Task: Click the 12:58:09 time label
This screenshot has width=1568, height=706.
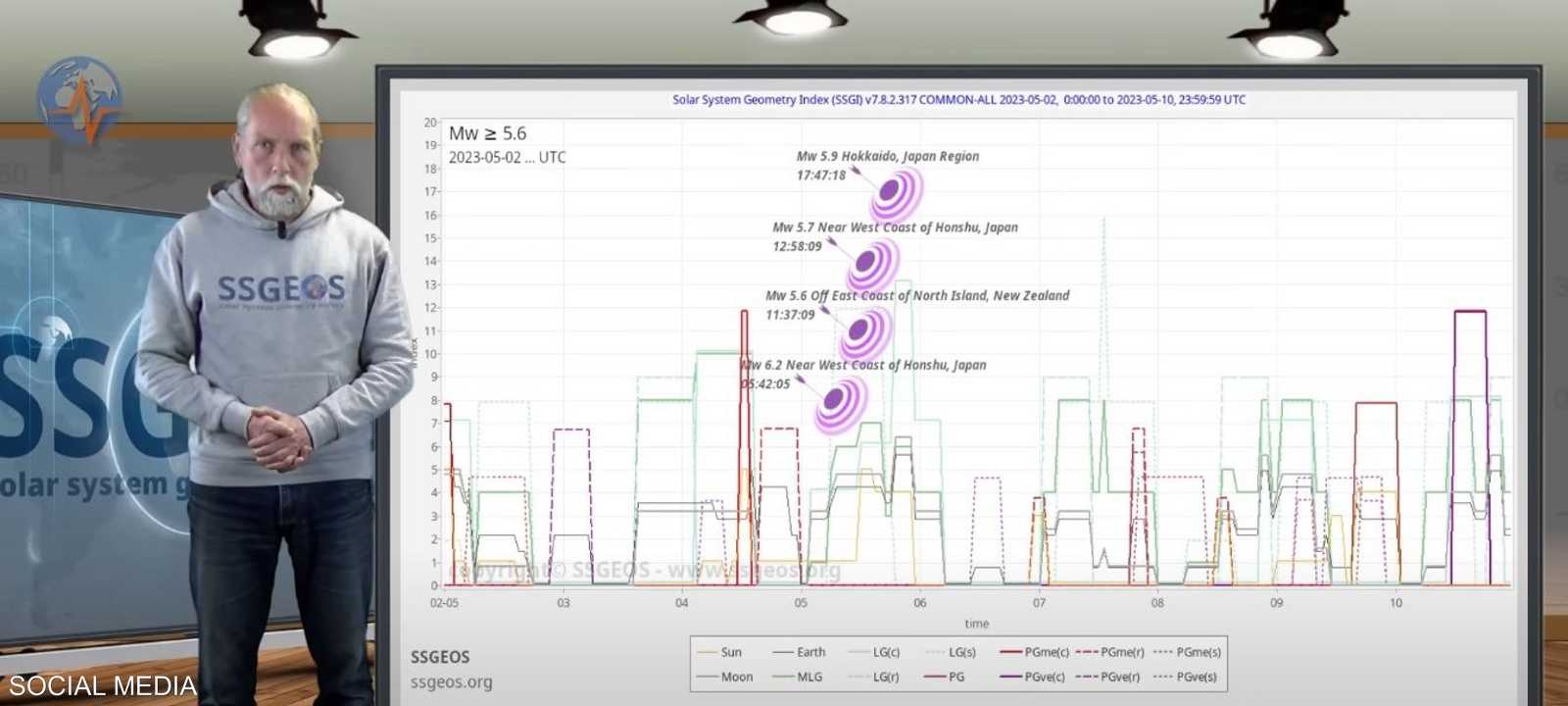Action: 797,246
